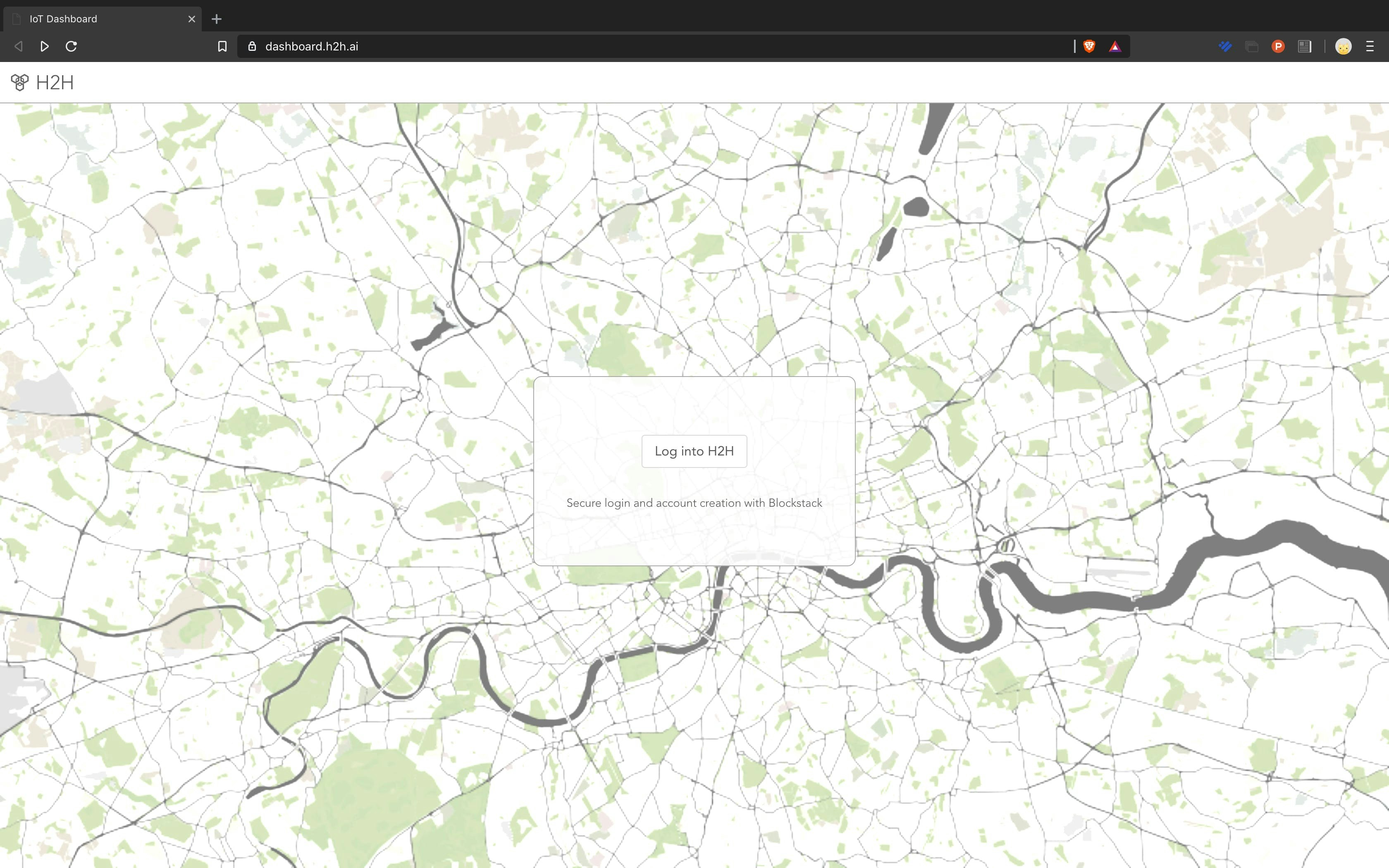Open the cat avatar profile menu

(1343, 46)
